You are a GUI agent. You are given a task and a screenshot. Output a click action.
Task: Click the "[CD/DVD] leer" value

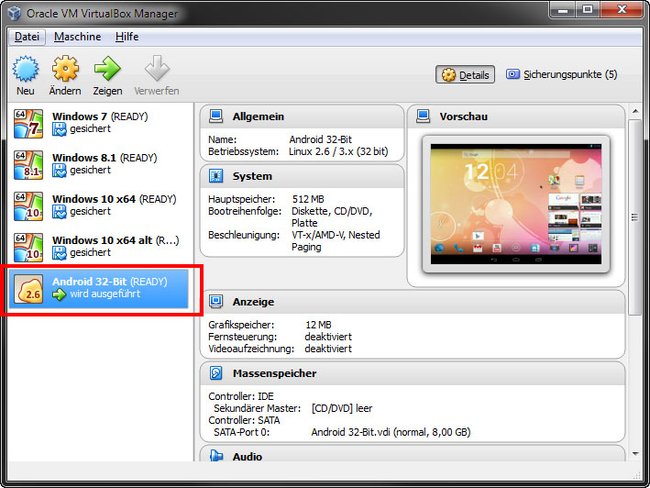(x=342, y=408)
